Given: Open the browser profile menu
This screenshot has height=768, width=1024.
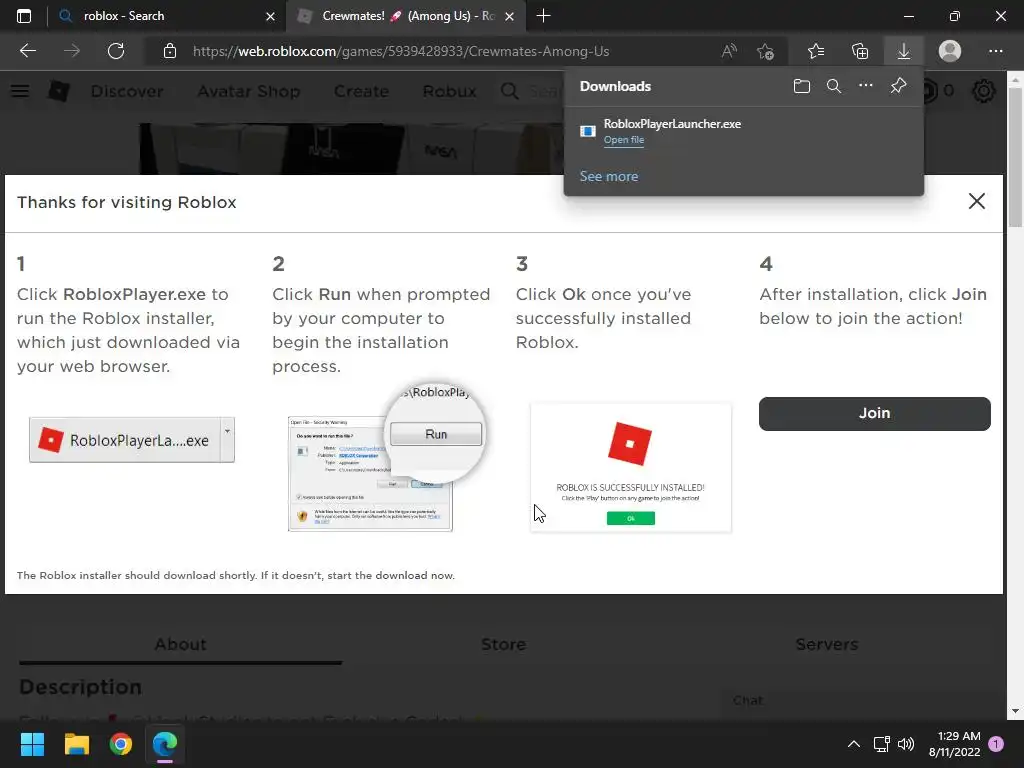Looking at the screenshot, I should click(950, 51).
